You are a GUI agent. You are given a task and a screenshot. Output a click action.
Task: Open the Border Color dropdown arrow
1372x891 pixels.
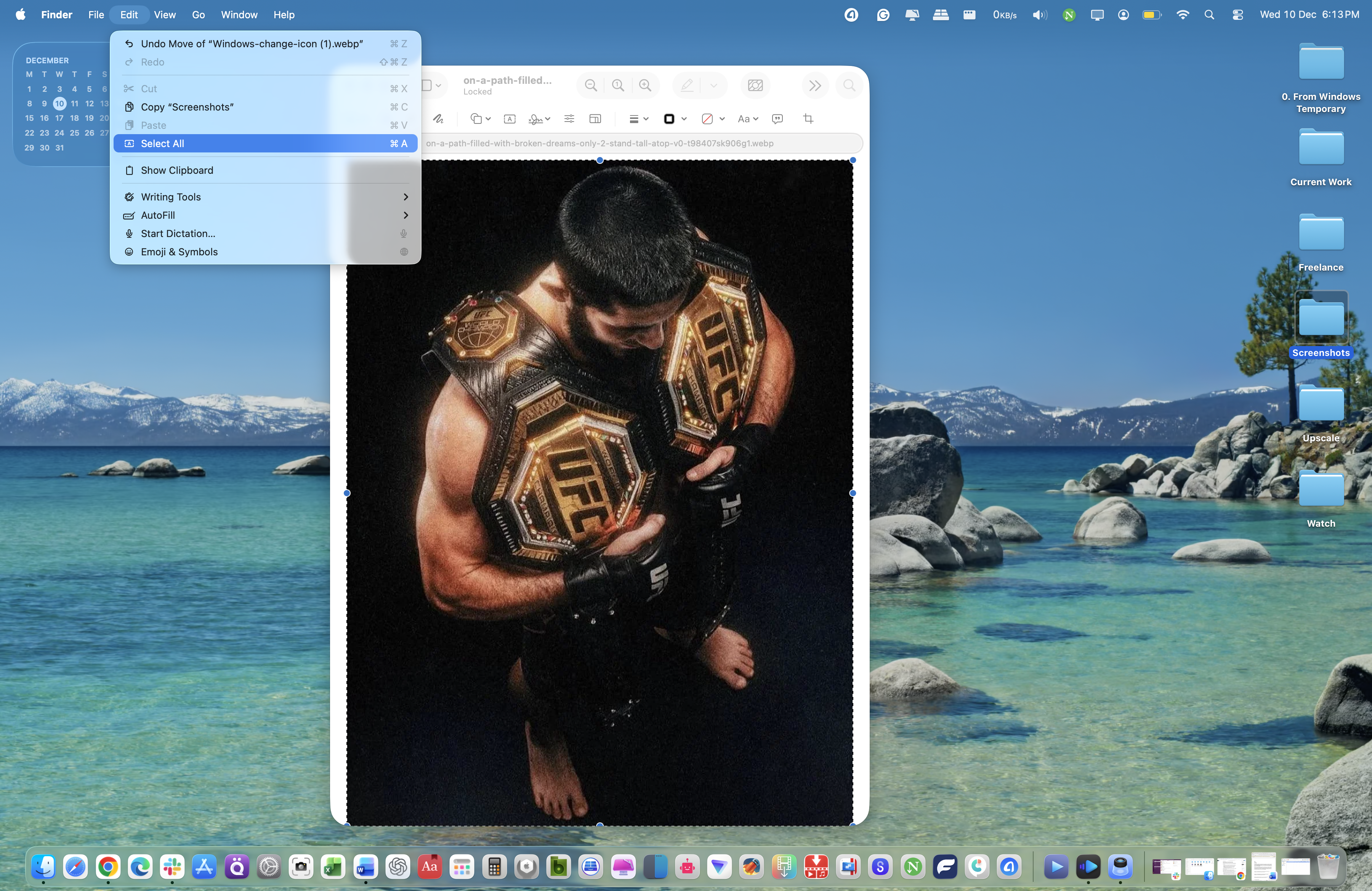click(x=684, y=119)
